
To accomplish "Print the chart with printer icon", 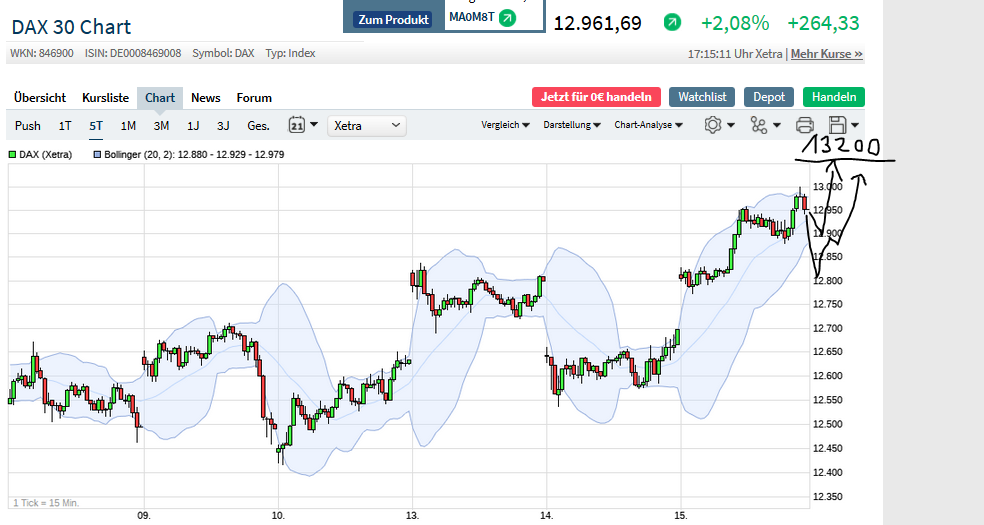I will 804,125.
